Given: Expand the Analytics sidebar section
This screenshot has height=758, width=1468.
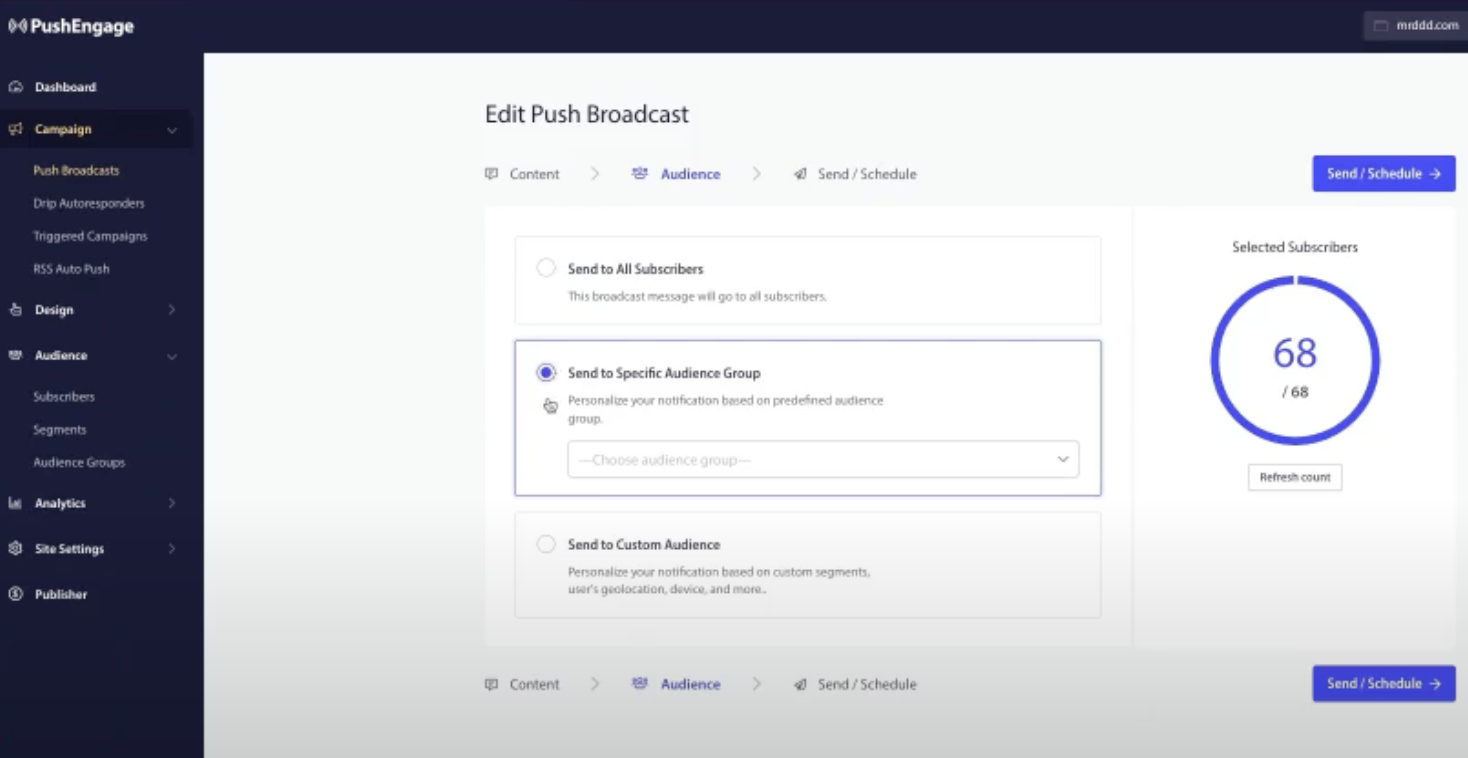Looking at the screenshot, I should 170,503.
